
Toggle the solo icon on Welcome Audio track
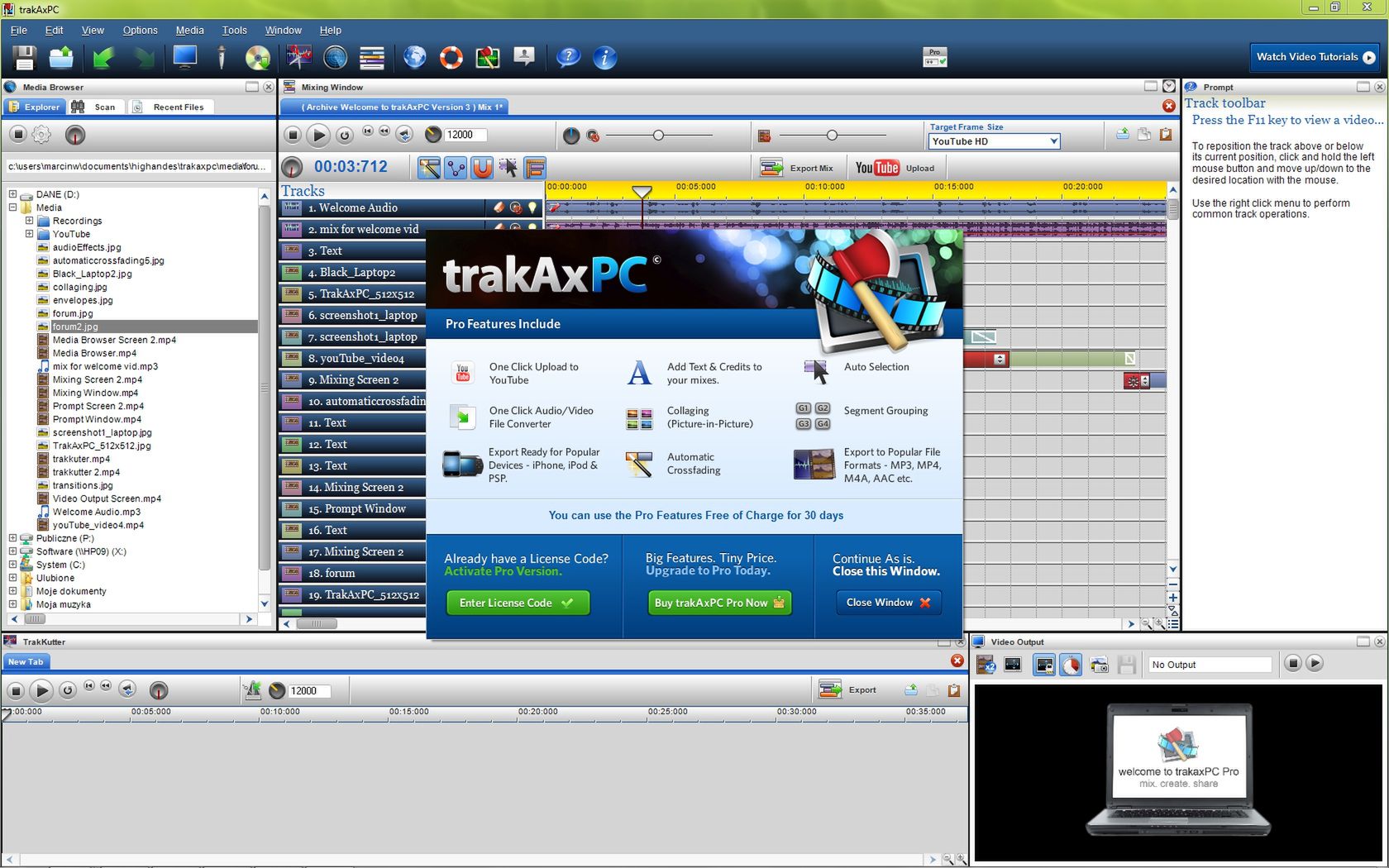[x=516, y=207]
